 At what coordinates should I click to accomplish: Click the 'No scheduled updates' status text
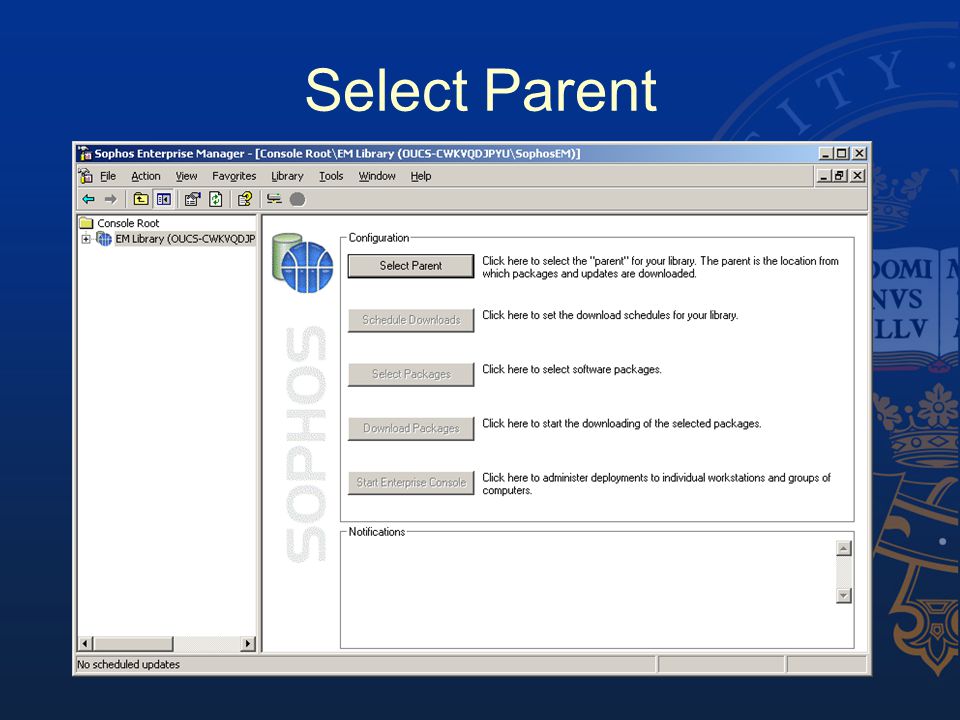pyautogui.click(x=128, y=664)
